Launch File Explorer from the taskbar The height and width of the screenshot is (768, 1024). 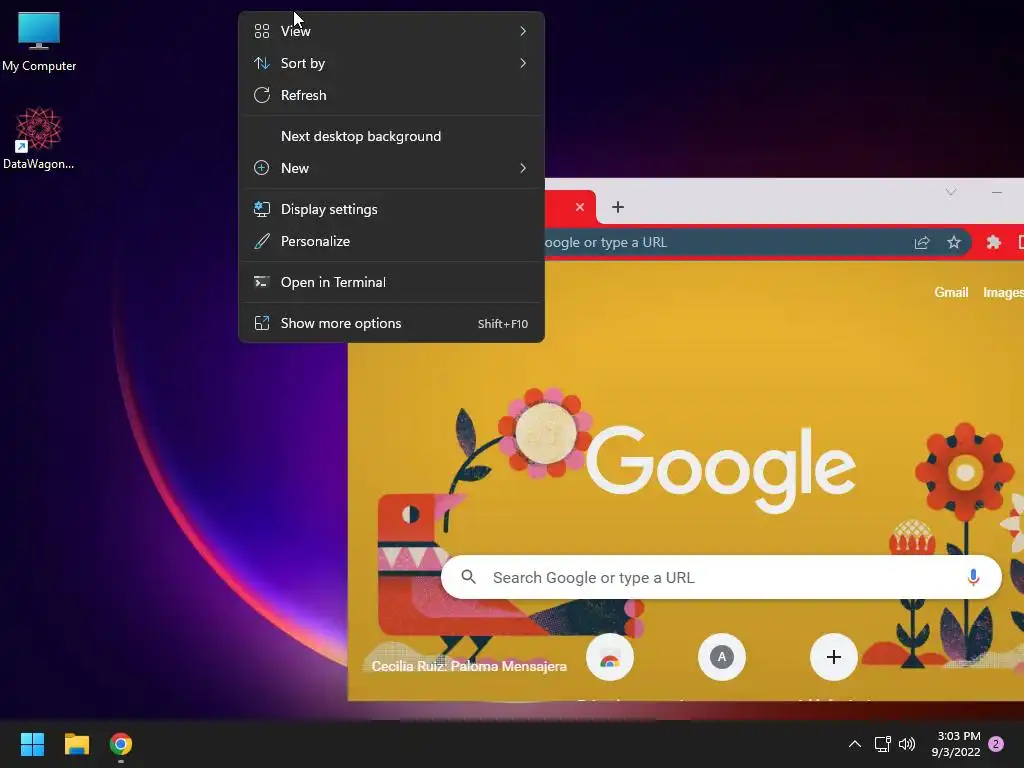pos(76,744)
